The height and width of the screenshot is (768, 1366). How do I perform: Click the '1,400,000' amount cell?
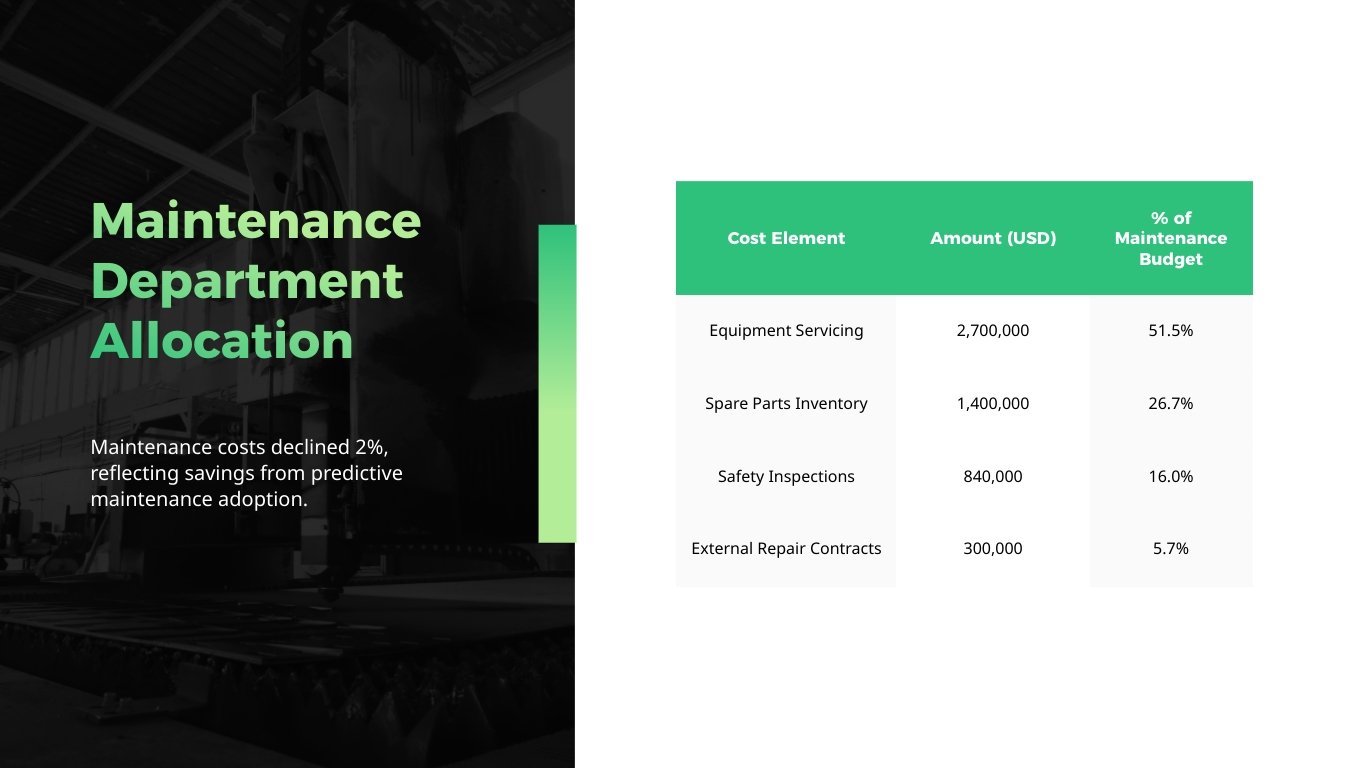tap(993, 403)
